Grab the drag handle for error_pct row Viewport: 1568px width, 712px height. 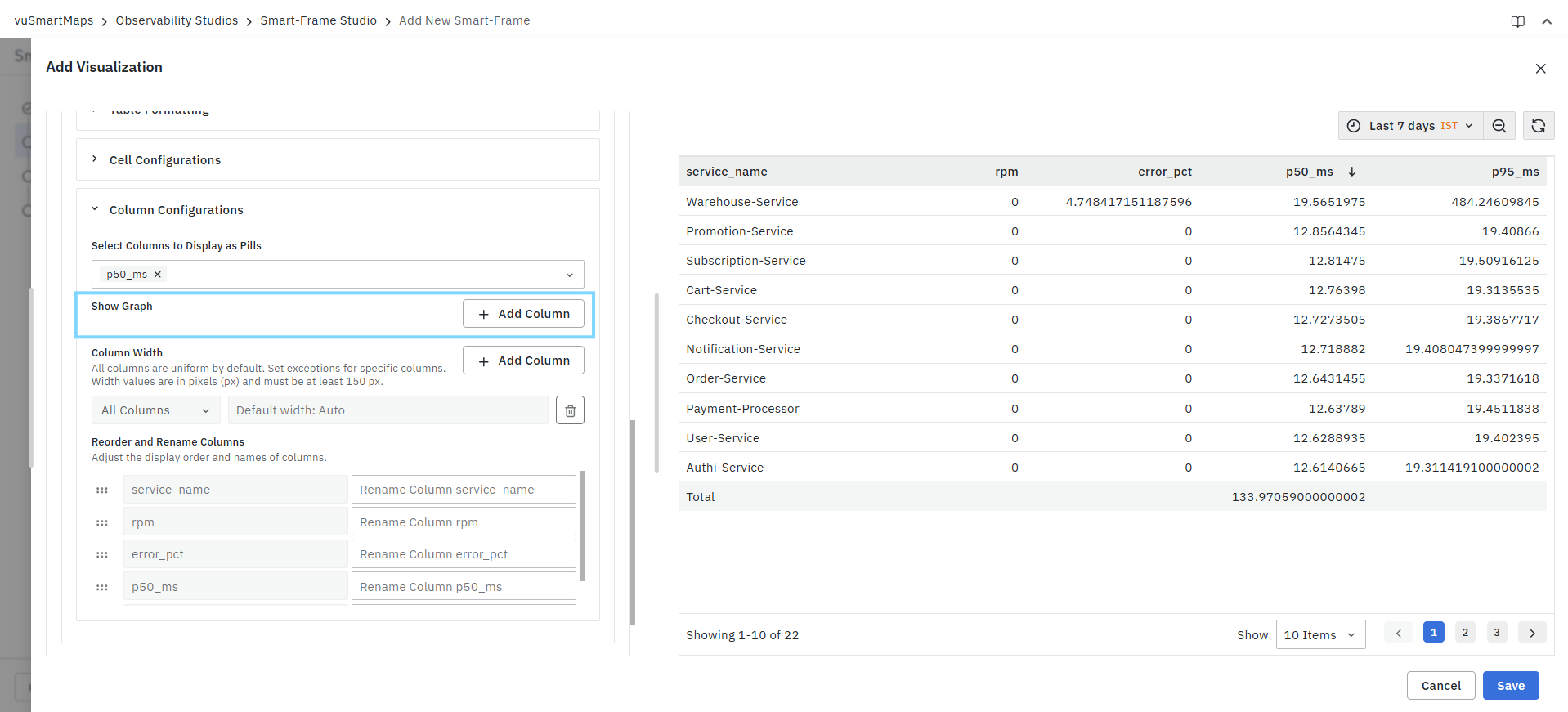coord(102,555)
